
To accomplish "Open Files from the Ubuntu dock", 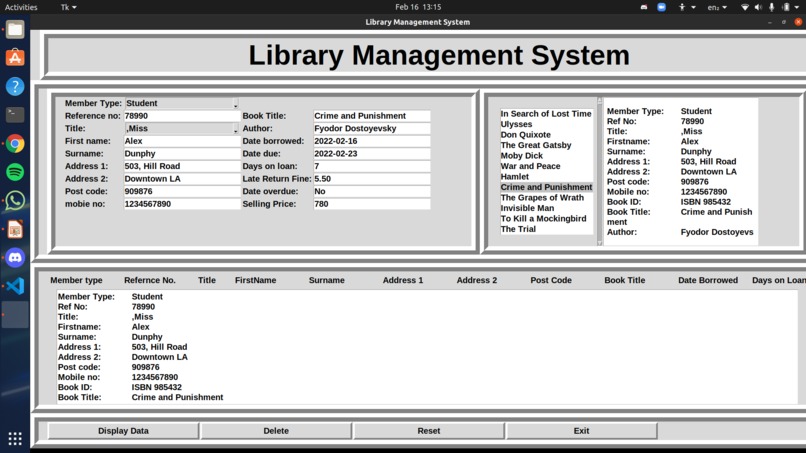I will pyautogui.click(x=15, y=29).
